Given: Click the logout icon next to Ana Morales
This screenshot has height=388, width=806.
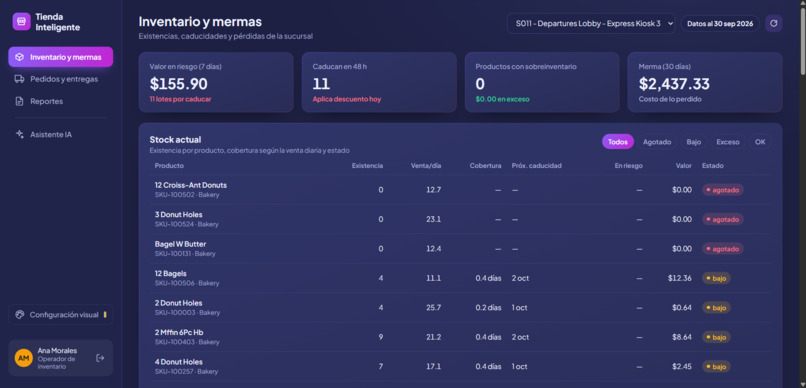Looking at the screenshot, I should tap(100, 358).
